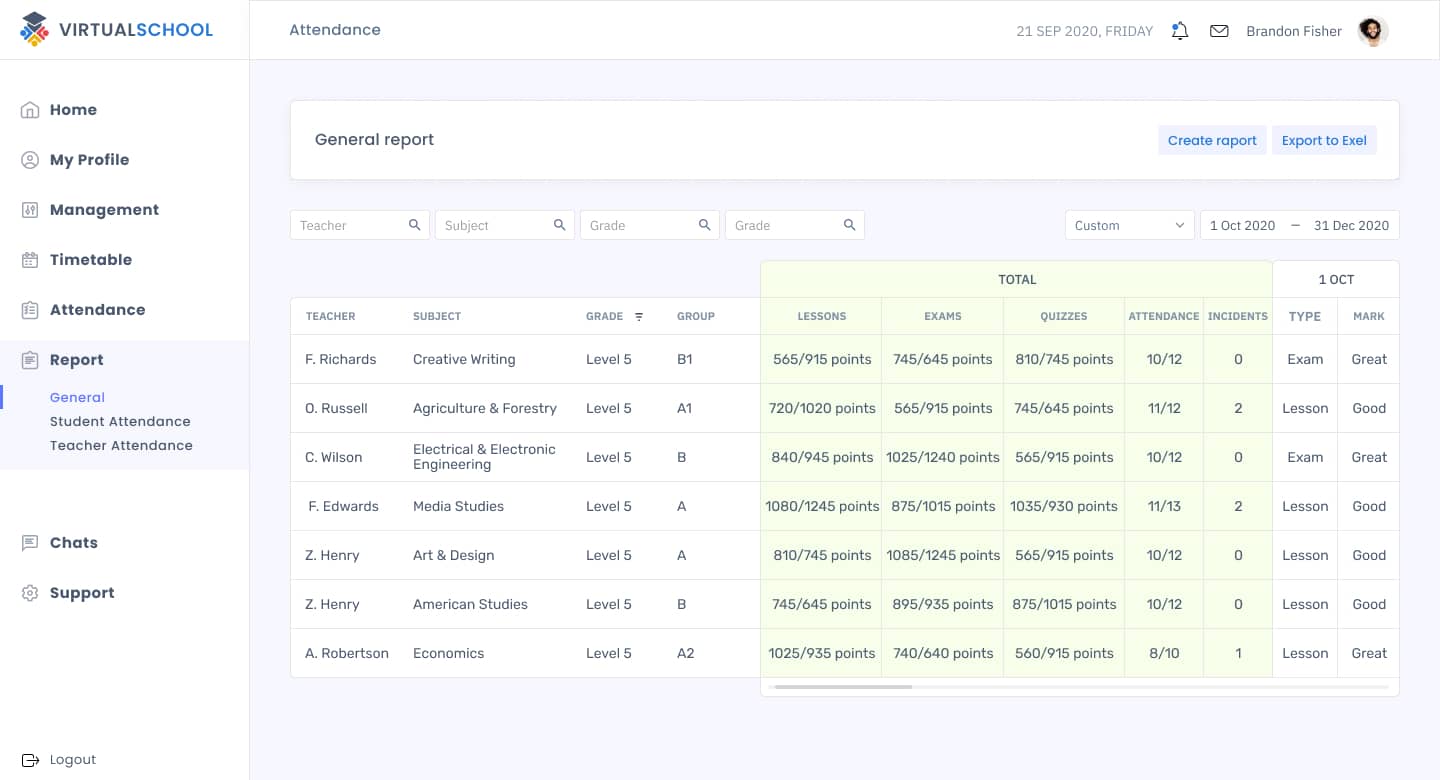
Task: Click Brandon Fisher's avatar photo
Action: (1373, 31)
